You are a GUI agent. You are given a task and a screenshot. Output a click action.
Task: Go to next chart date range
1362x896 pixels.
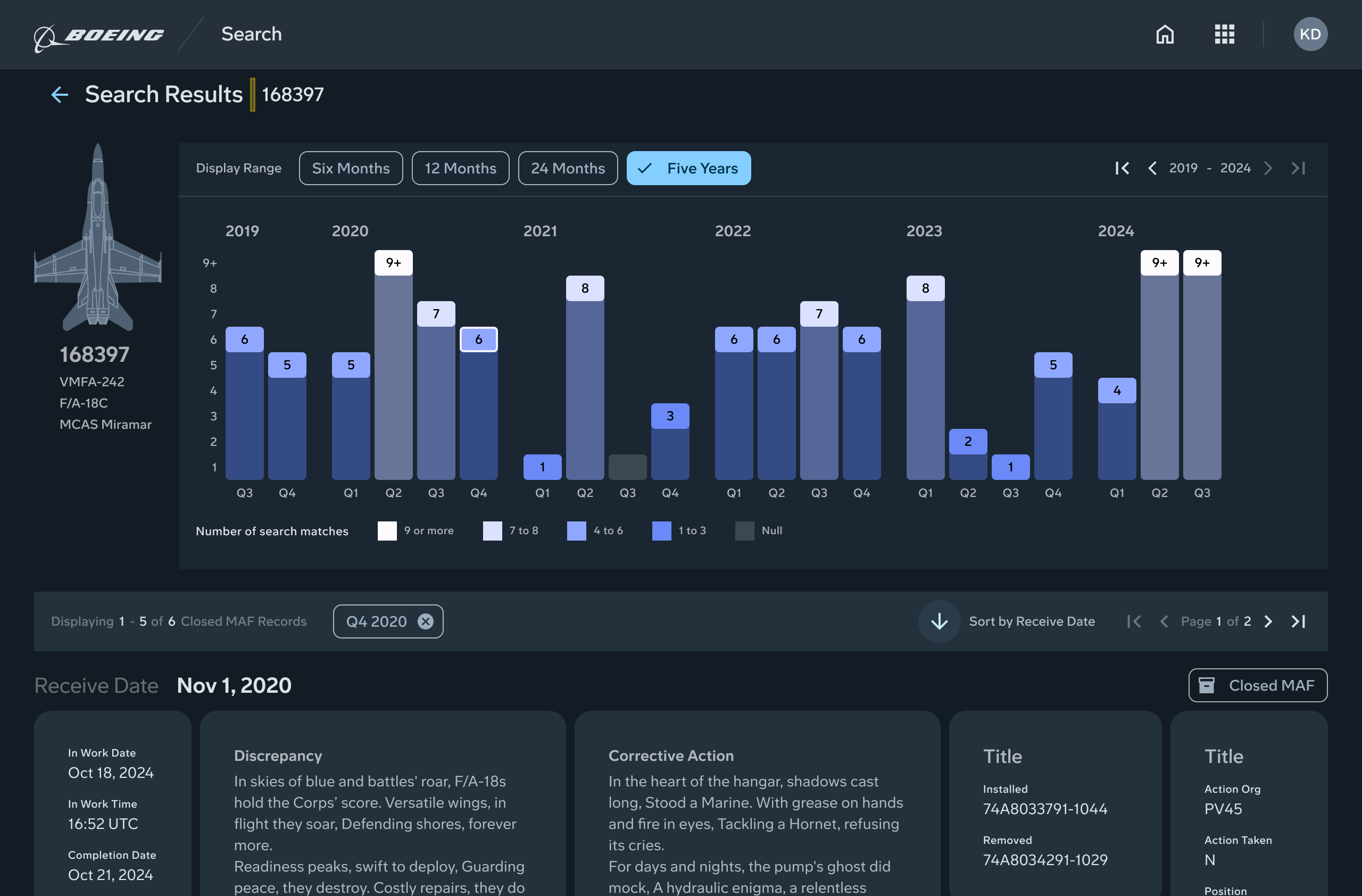(x=1268, y=168)
